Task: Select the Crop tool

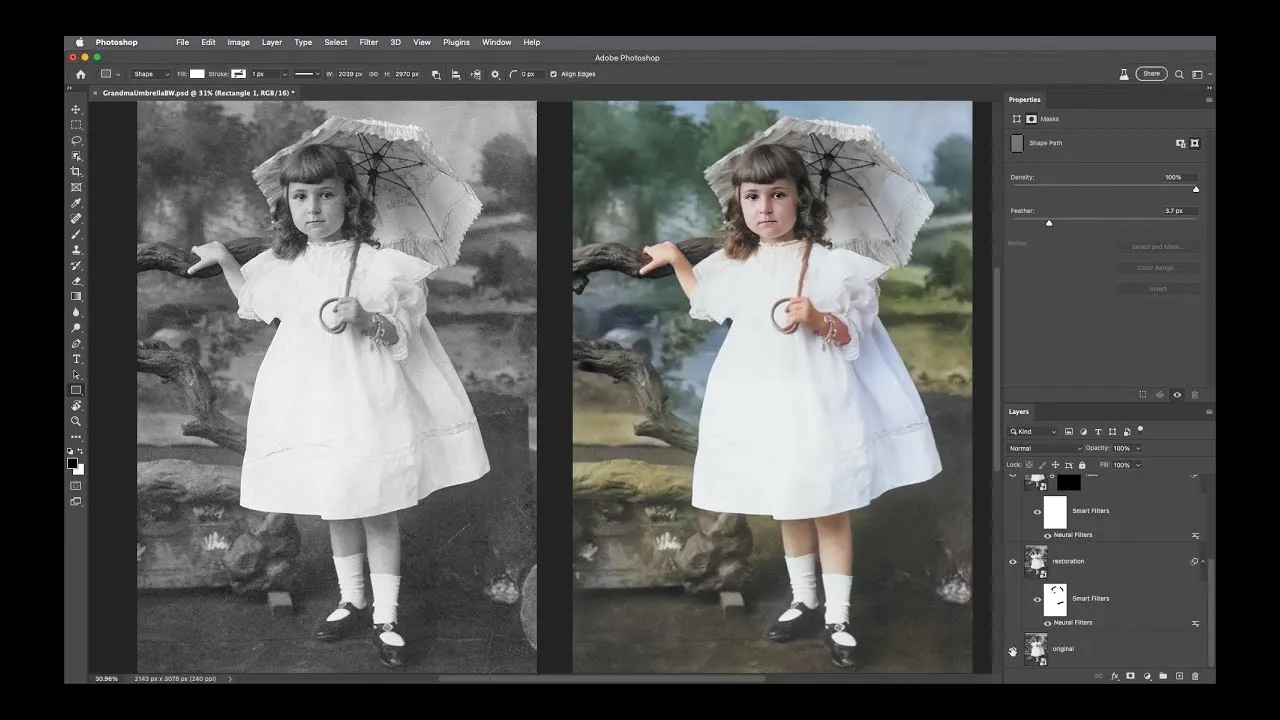Action: tap(76, 171)
